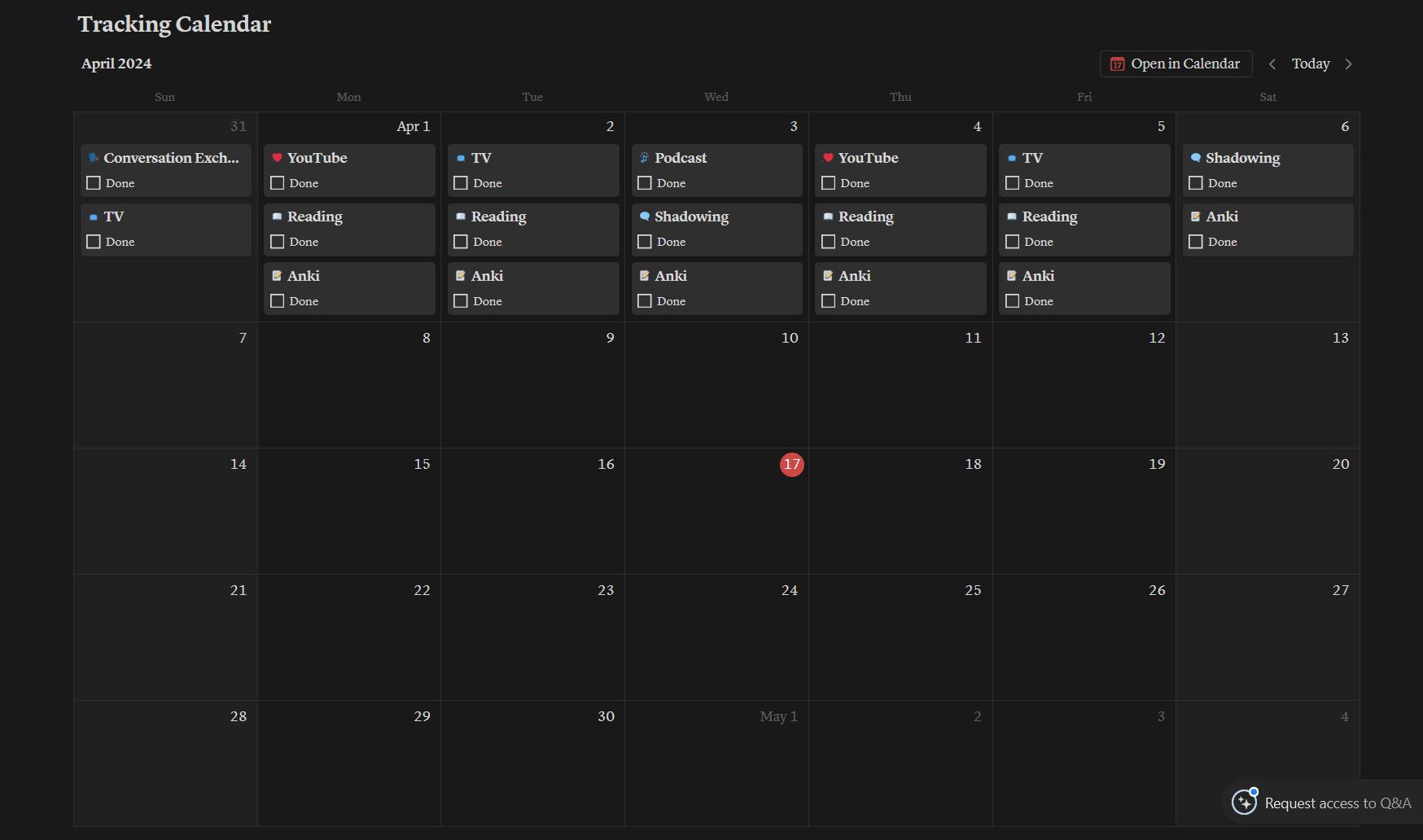
Task: Click the Tracking Calendar title
Action: [x=174, y=24]
